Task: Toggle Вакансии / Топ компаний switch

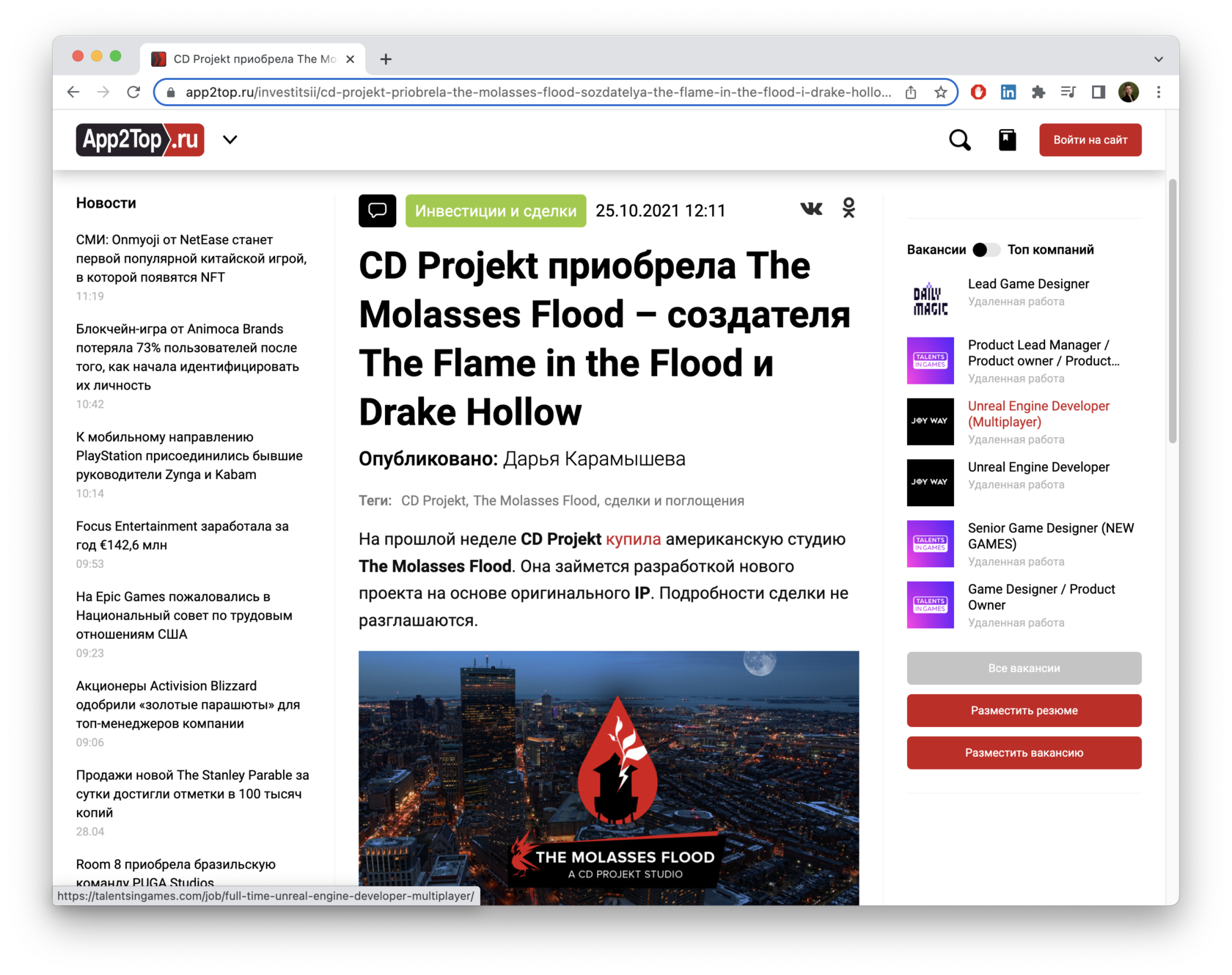Action: (986, 250)
